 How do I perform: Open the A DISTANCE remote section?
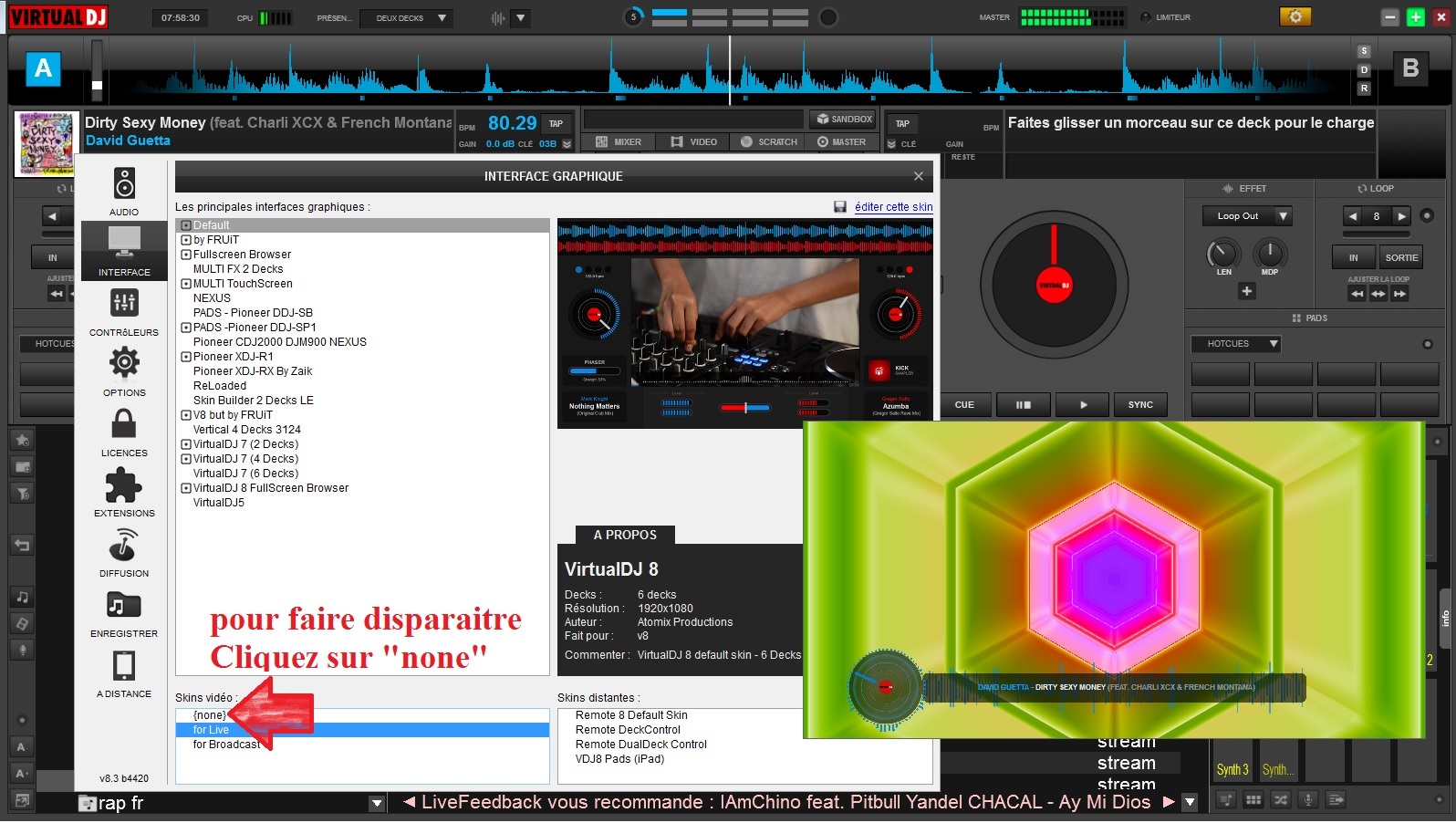[124, 673]
